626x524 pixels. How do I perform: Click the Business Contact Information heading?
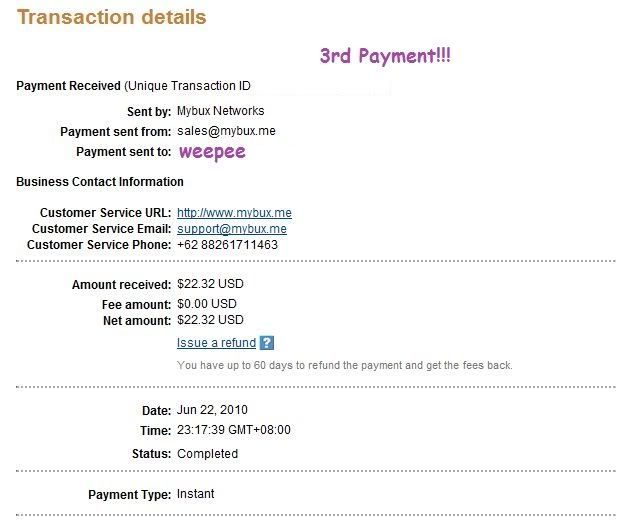tap(100, 182)
